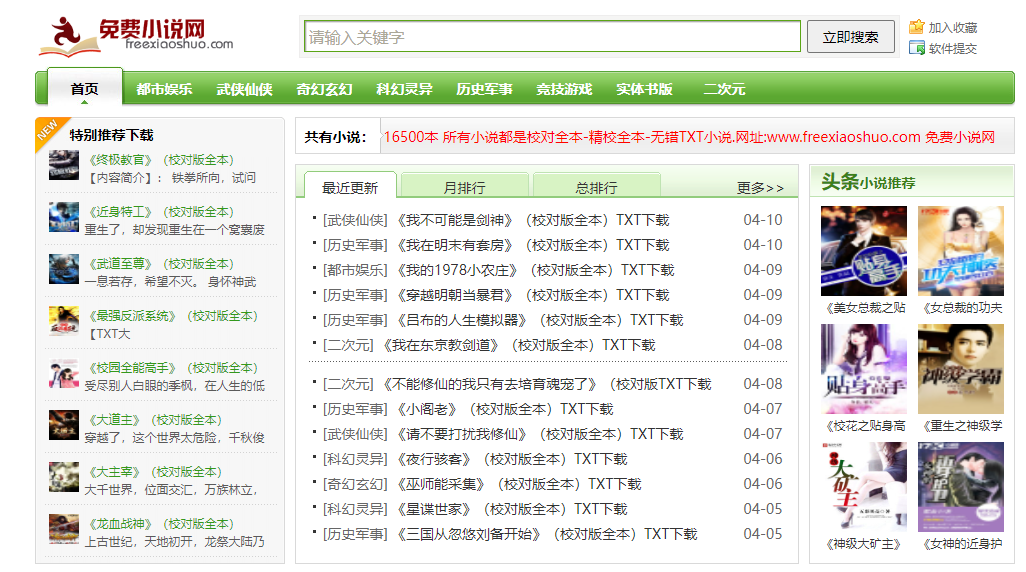Click the 免费小说网 site logo
This screenshot has height=572, width=1026.
136,36
